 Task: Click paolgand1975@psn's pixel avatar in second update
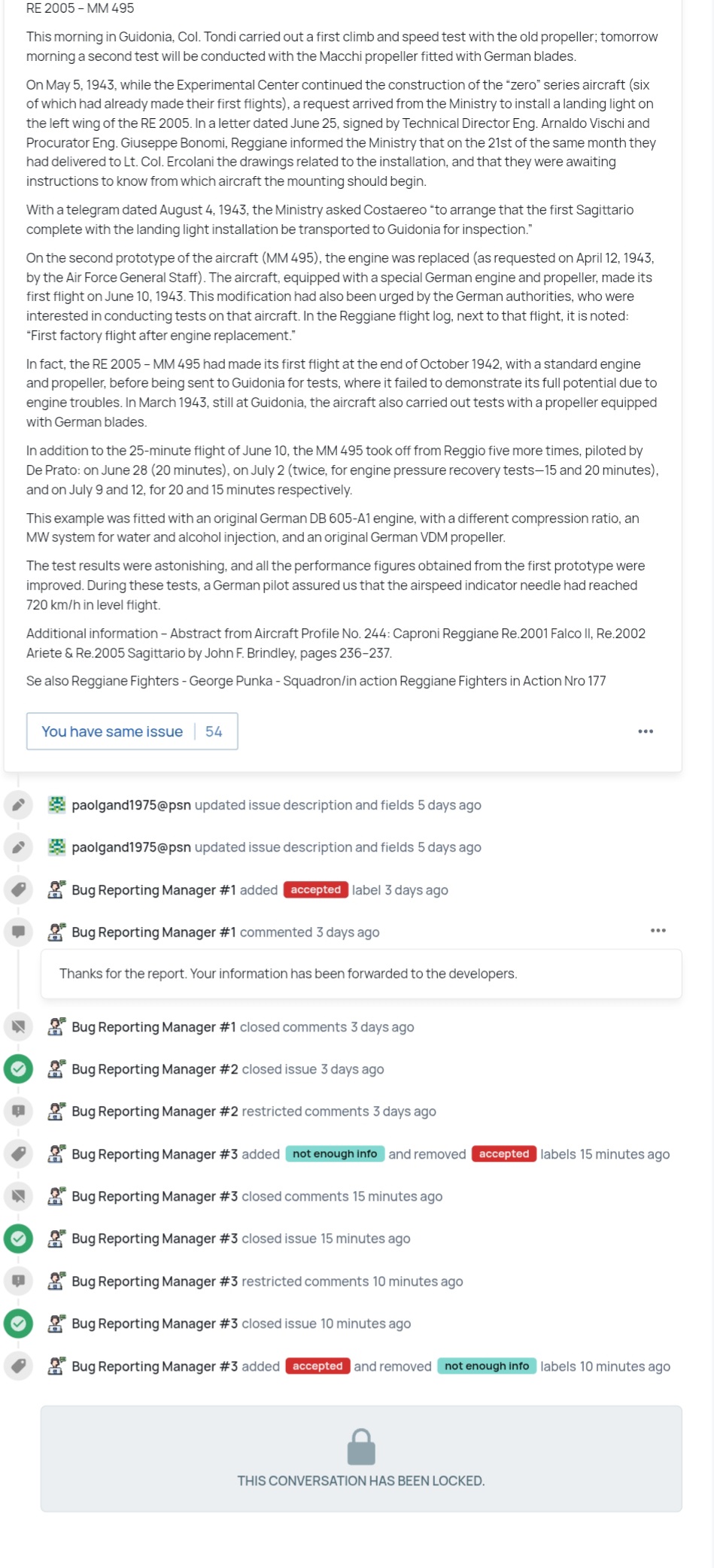56,847
